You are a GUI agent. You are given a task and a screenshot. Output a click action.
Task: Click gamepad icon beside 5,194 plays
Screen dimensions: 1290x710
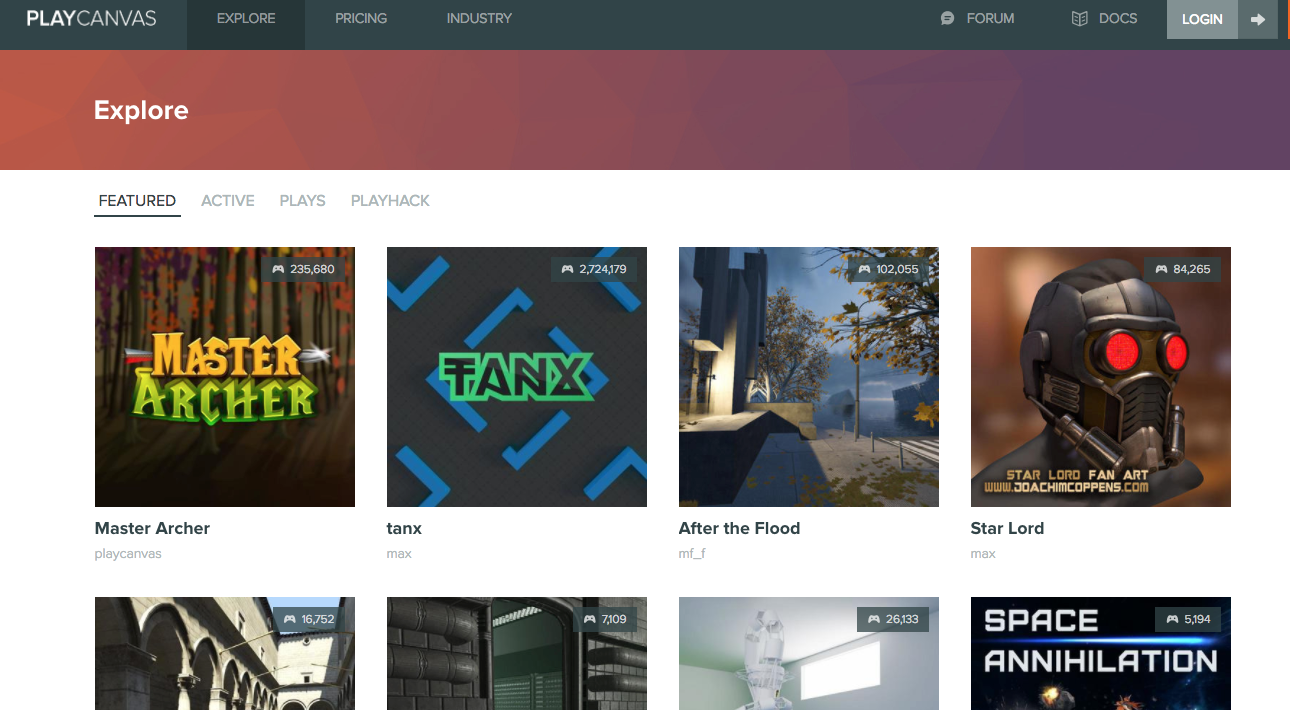(x=1172, y=619)
